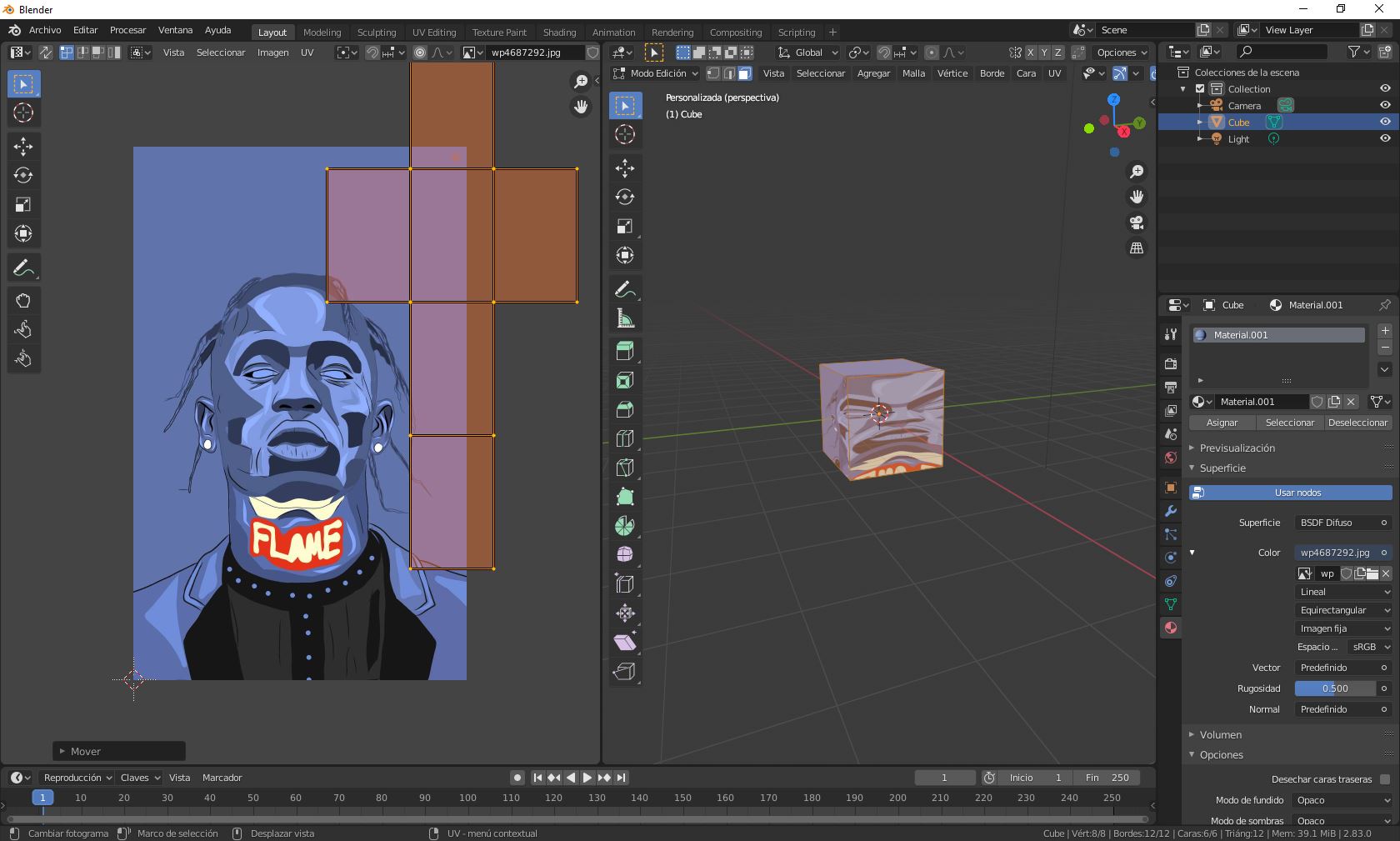Screen dimensions: 1400x841
Task: Hide the Cube object in the outliner
Action: [1385, 123]
